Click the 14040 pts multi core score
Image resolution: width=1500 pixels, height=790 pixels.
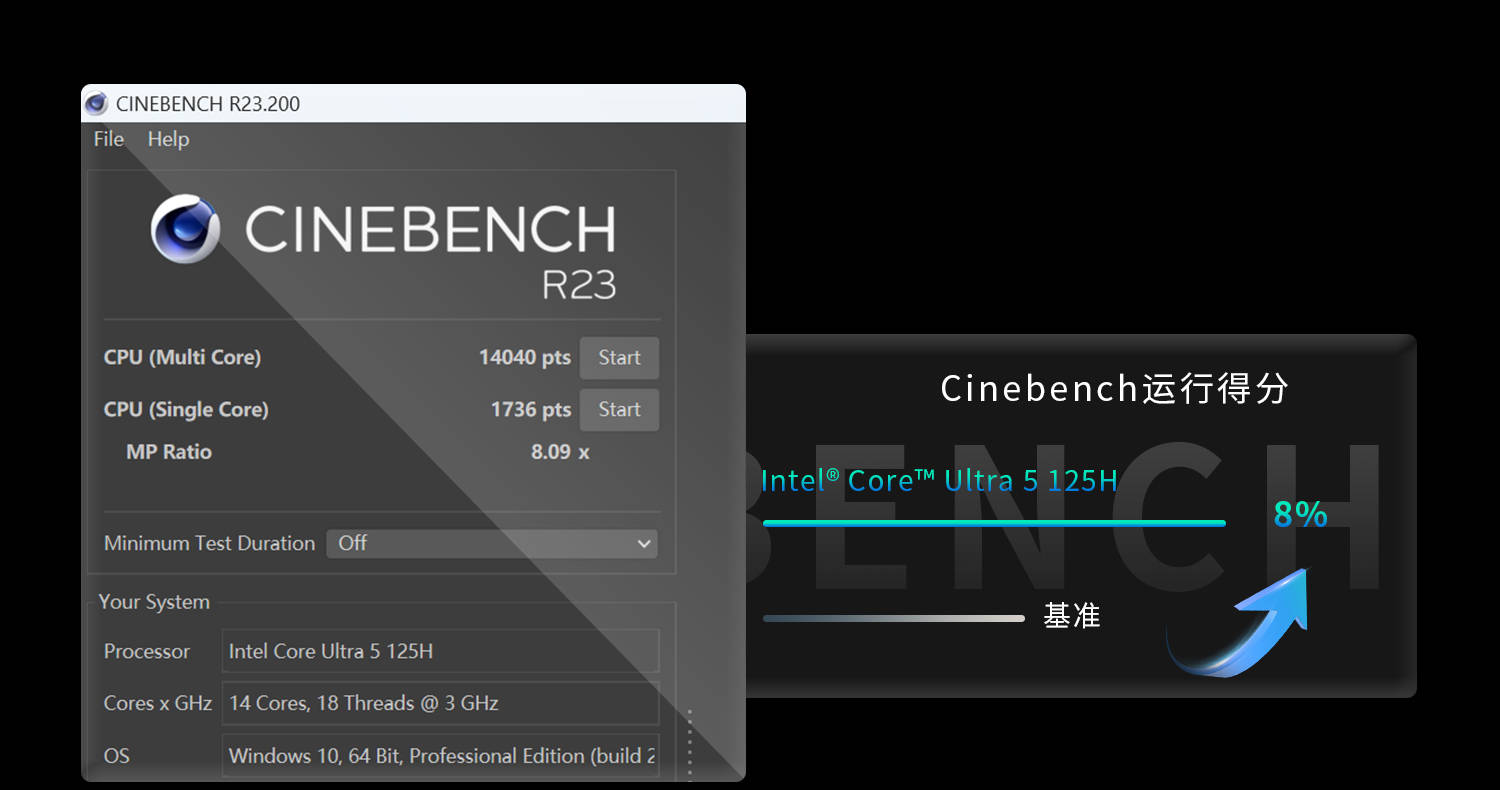tap(524, 358)
